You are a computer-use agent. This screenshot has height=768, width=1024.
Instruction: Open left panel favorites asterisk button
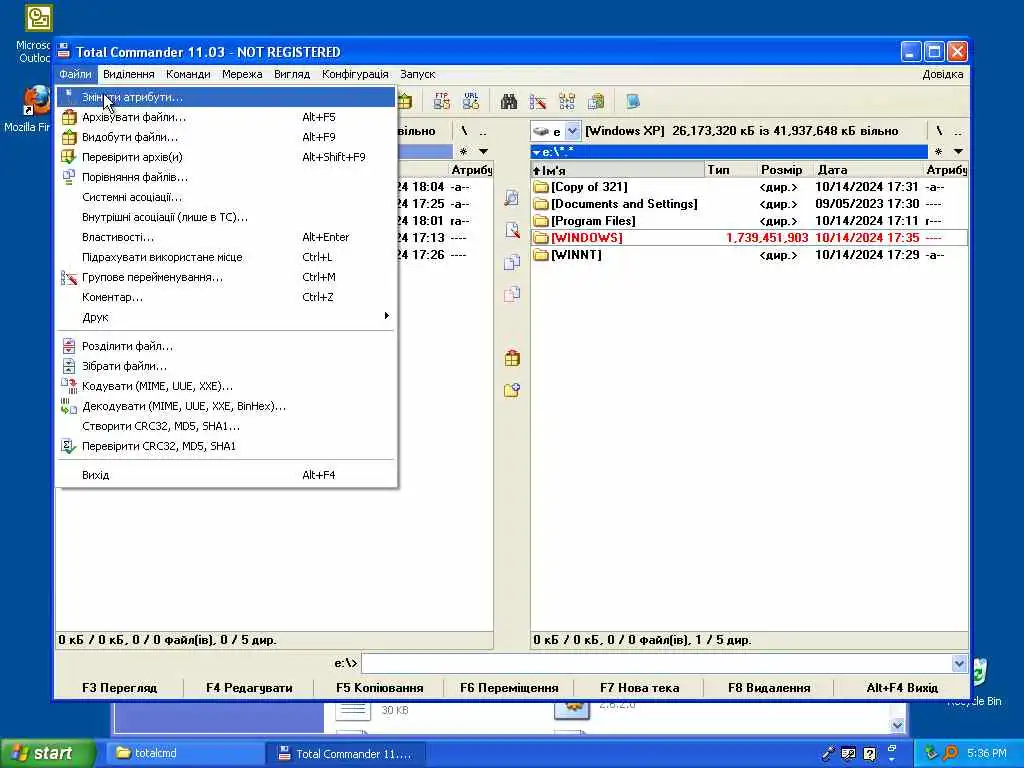pyautogui.click(x=463, y=152)
